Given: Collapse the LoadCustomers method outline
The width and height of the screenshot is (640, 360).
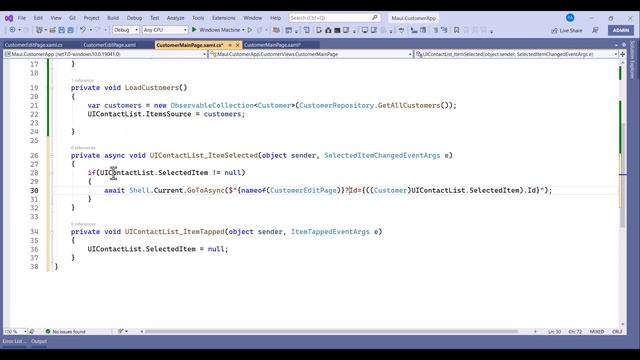Looking at the screenshot, I should 52,88.
